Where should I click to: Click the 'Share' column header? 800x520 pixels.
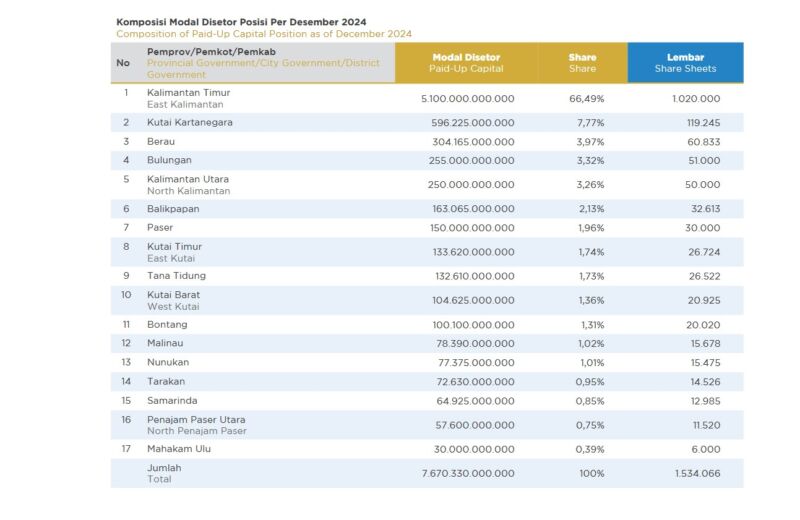pos(582,62)
